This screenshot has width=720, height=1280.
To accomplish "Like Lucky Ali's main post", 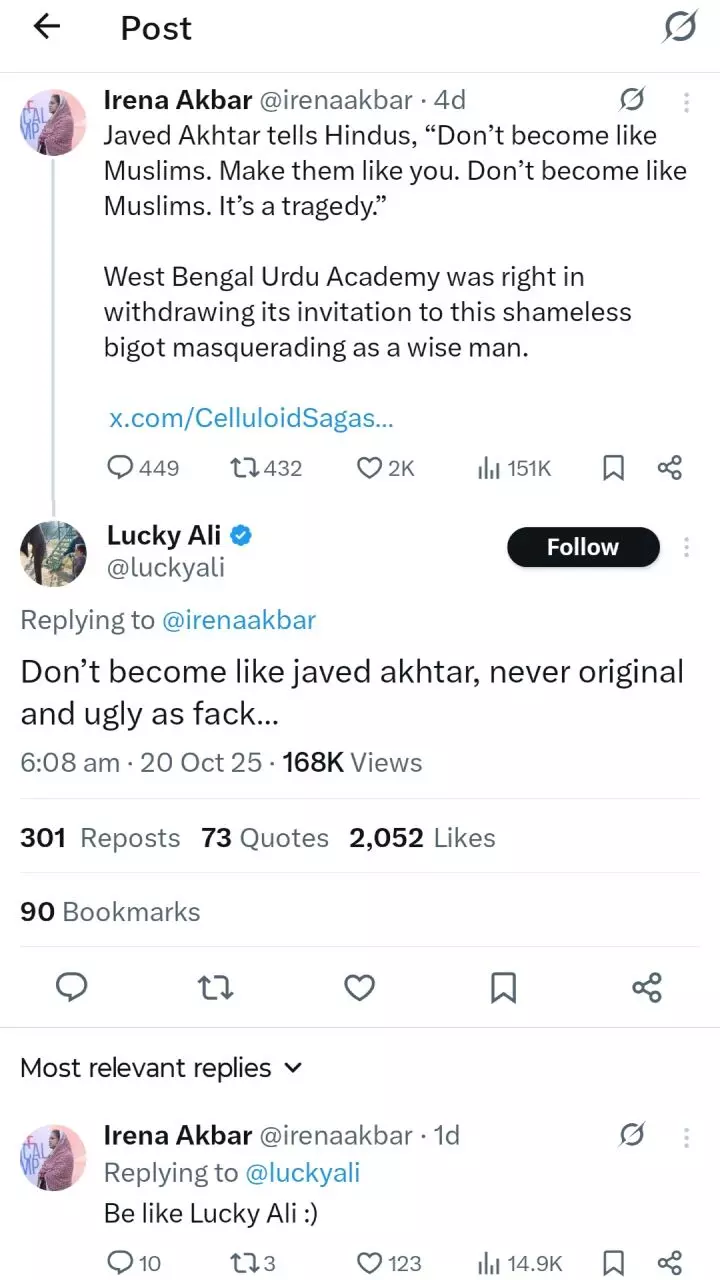I will click(x=359, y=988).
